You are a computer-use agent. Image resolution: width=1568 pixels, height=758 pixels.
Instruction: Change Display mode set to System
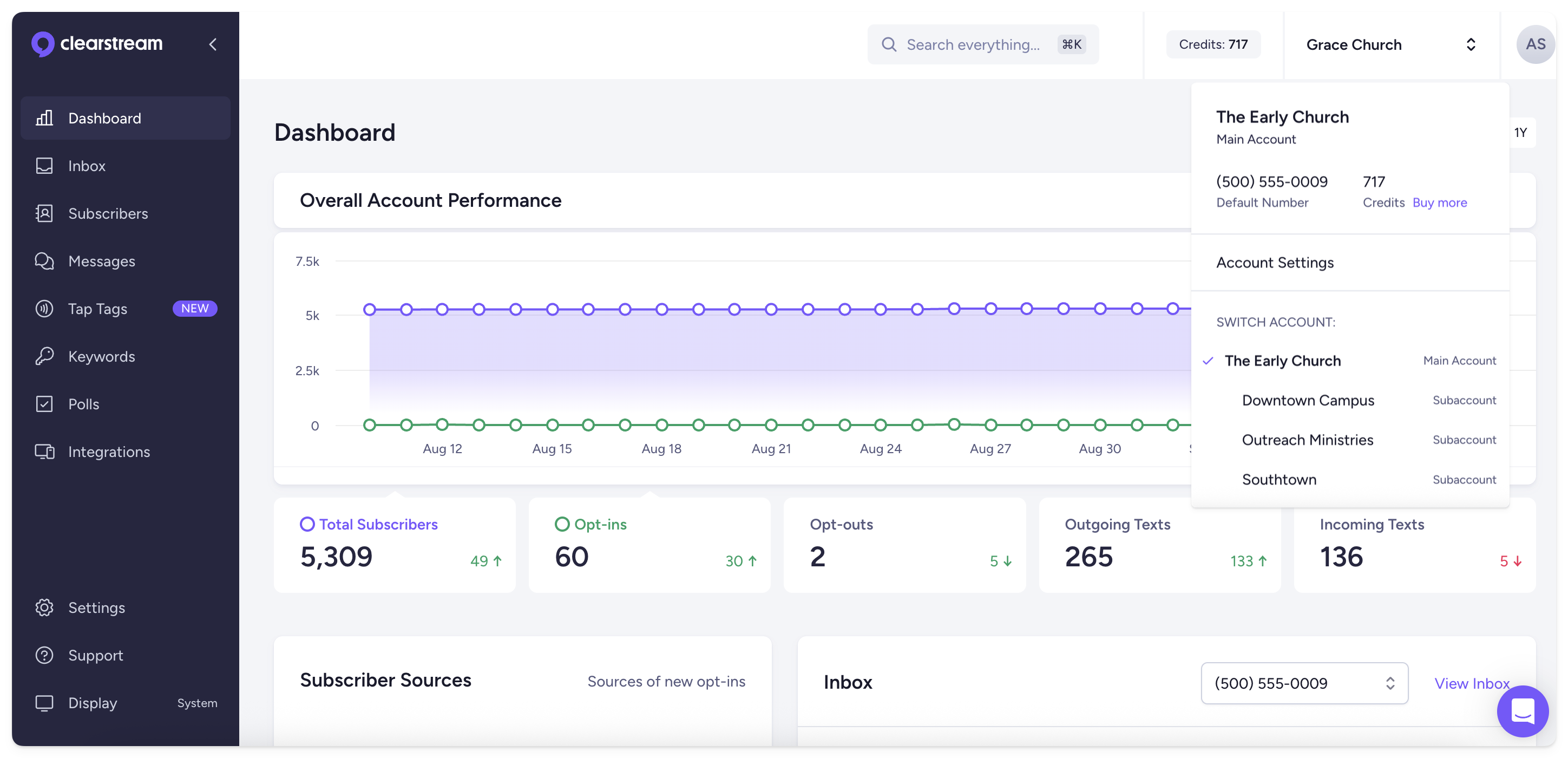click(x=126, y=703)
